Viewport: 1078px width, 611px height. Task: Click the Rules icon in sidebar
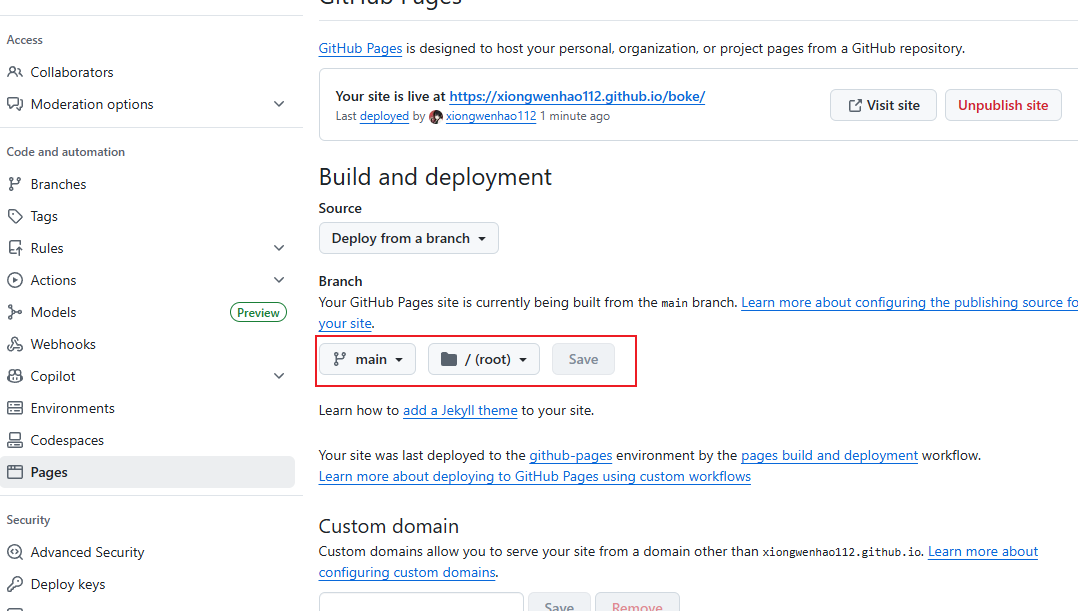15,248
